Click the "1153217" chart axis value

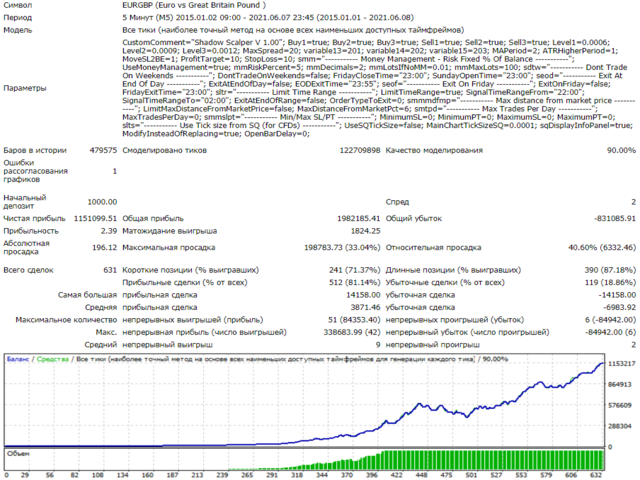coord(622,364)
